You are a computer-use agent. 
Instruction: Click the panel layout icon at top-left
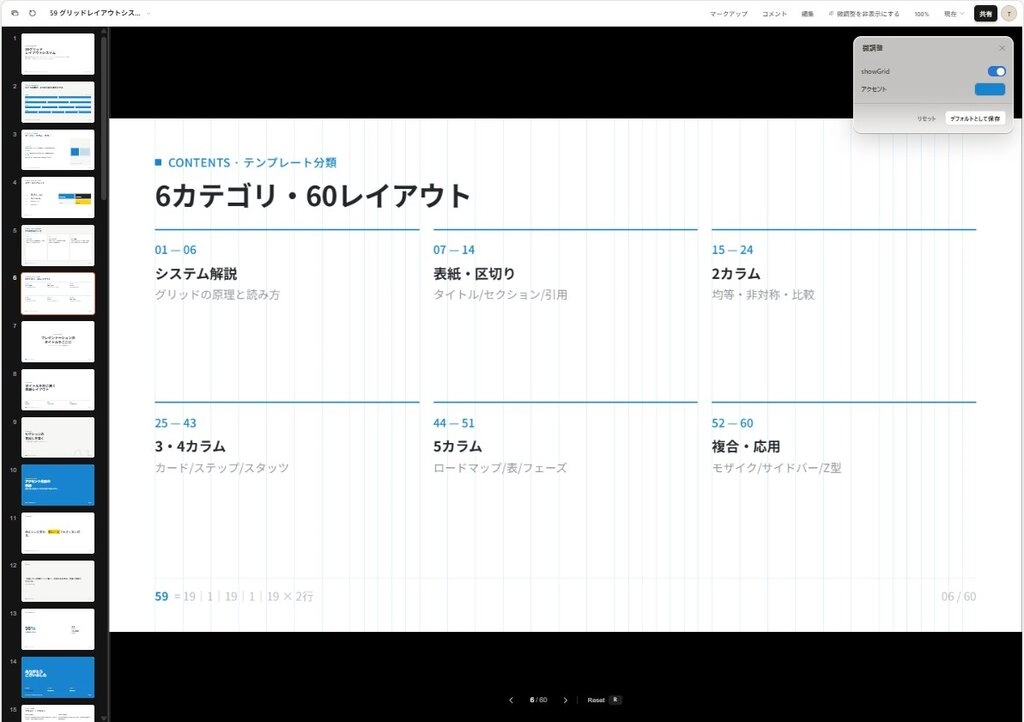click(x=14, y=13)
